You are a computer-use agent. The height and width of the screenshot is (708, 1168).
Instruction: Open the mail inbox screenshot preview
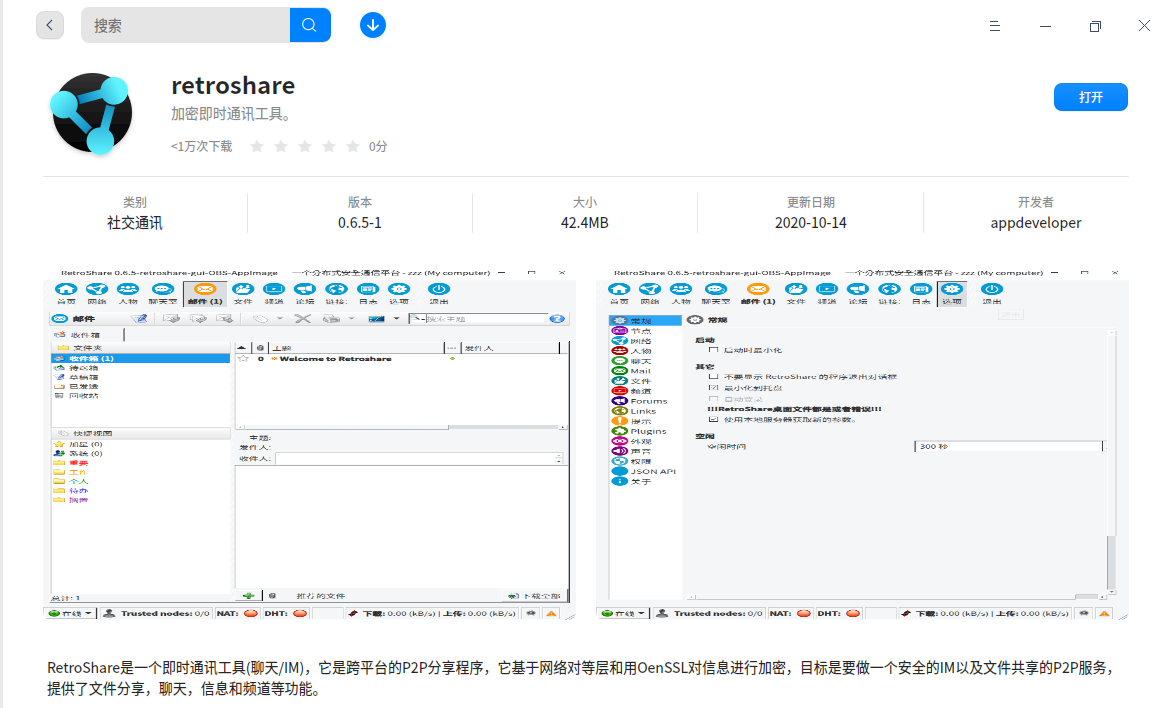(x=309, y=444)
